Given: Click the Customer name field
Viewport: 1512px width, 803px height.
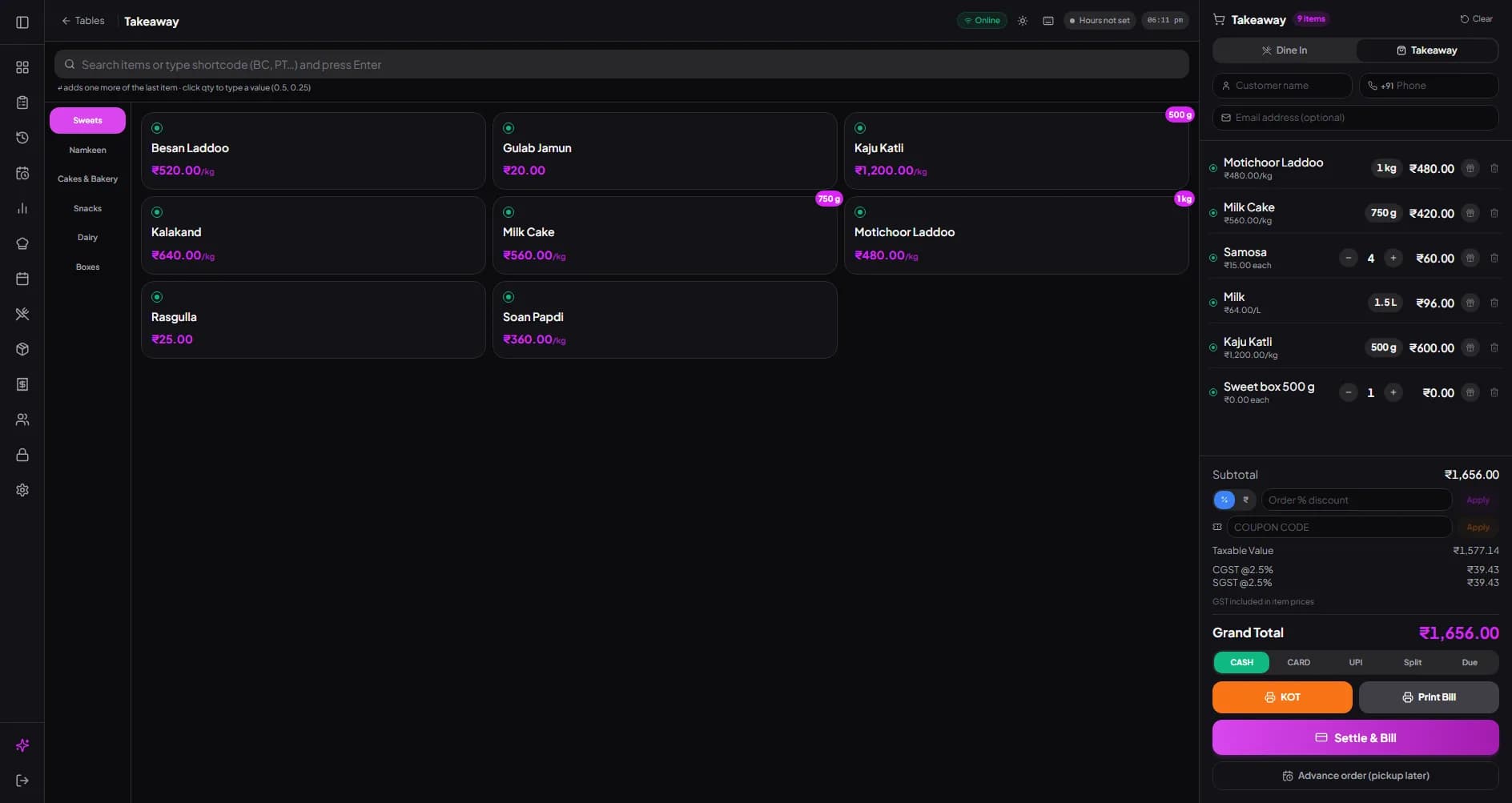Looking at the screenshot, I should (1282, 86).
